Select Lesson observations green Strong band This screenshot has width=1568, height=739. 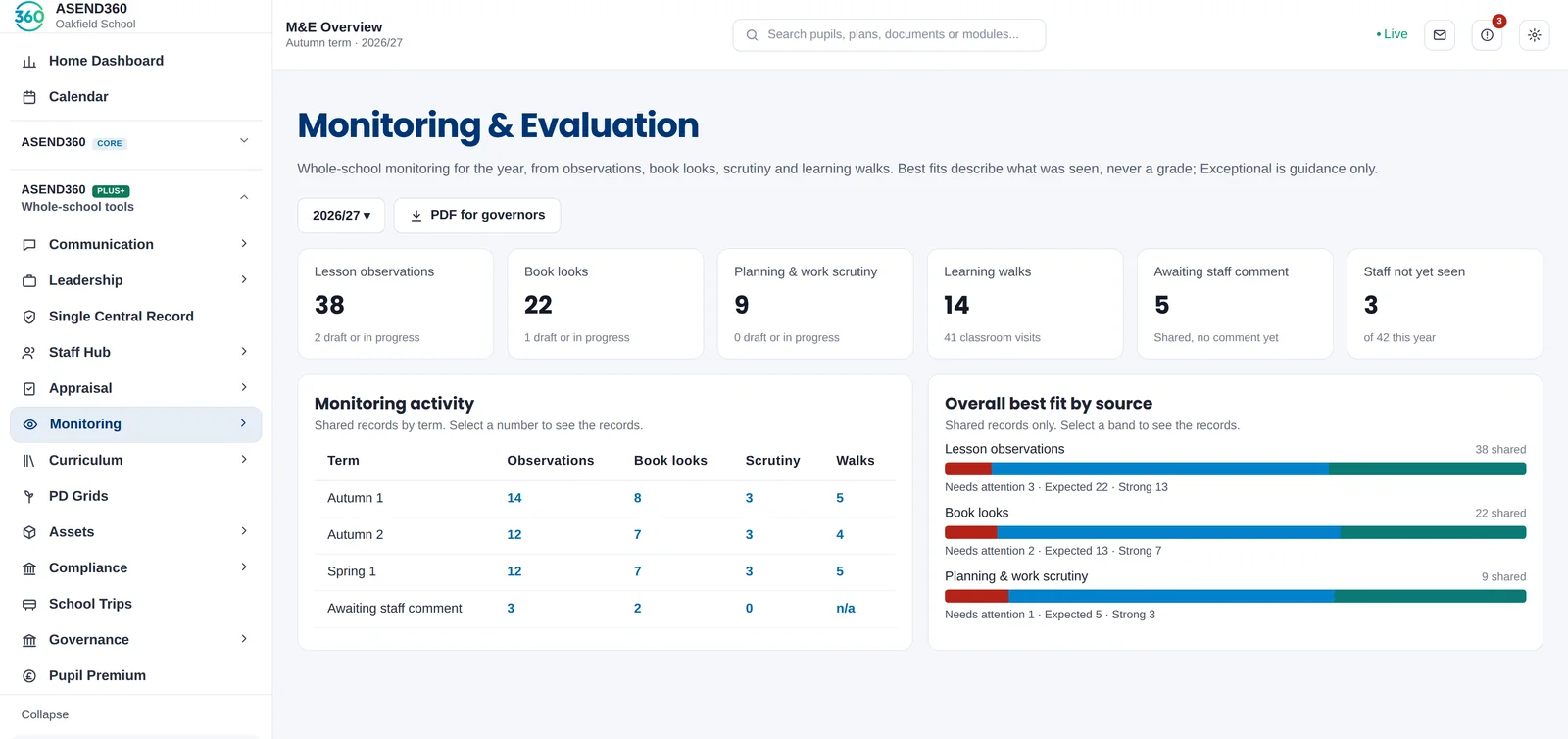point(1427,468)
